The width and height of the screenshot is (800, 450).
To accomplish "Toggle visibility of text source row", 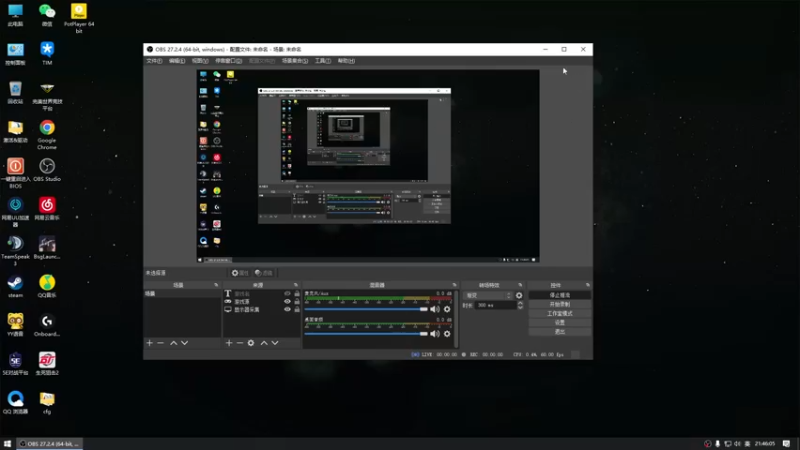I will (287, 294).
